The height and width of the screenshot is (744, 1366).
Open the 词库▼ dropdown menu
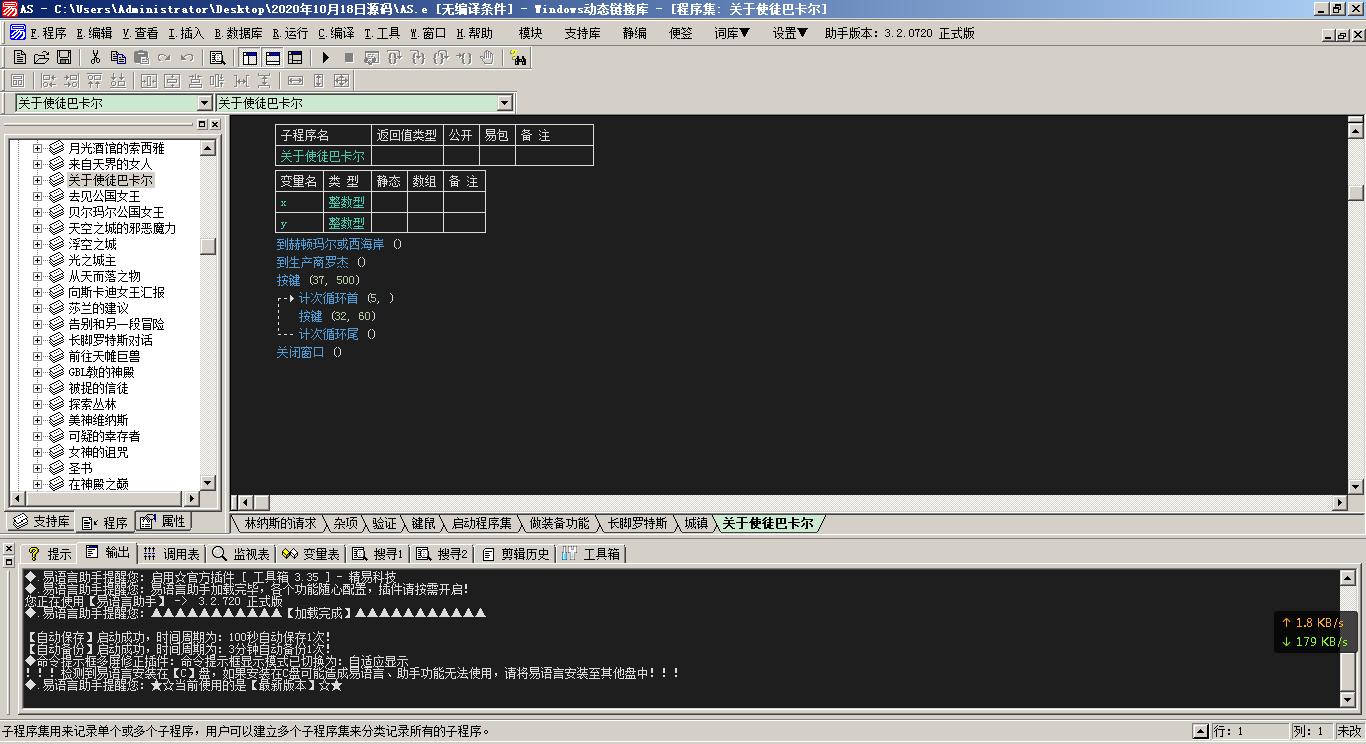tap(732, 33)
